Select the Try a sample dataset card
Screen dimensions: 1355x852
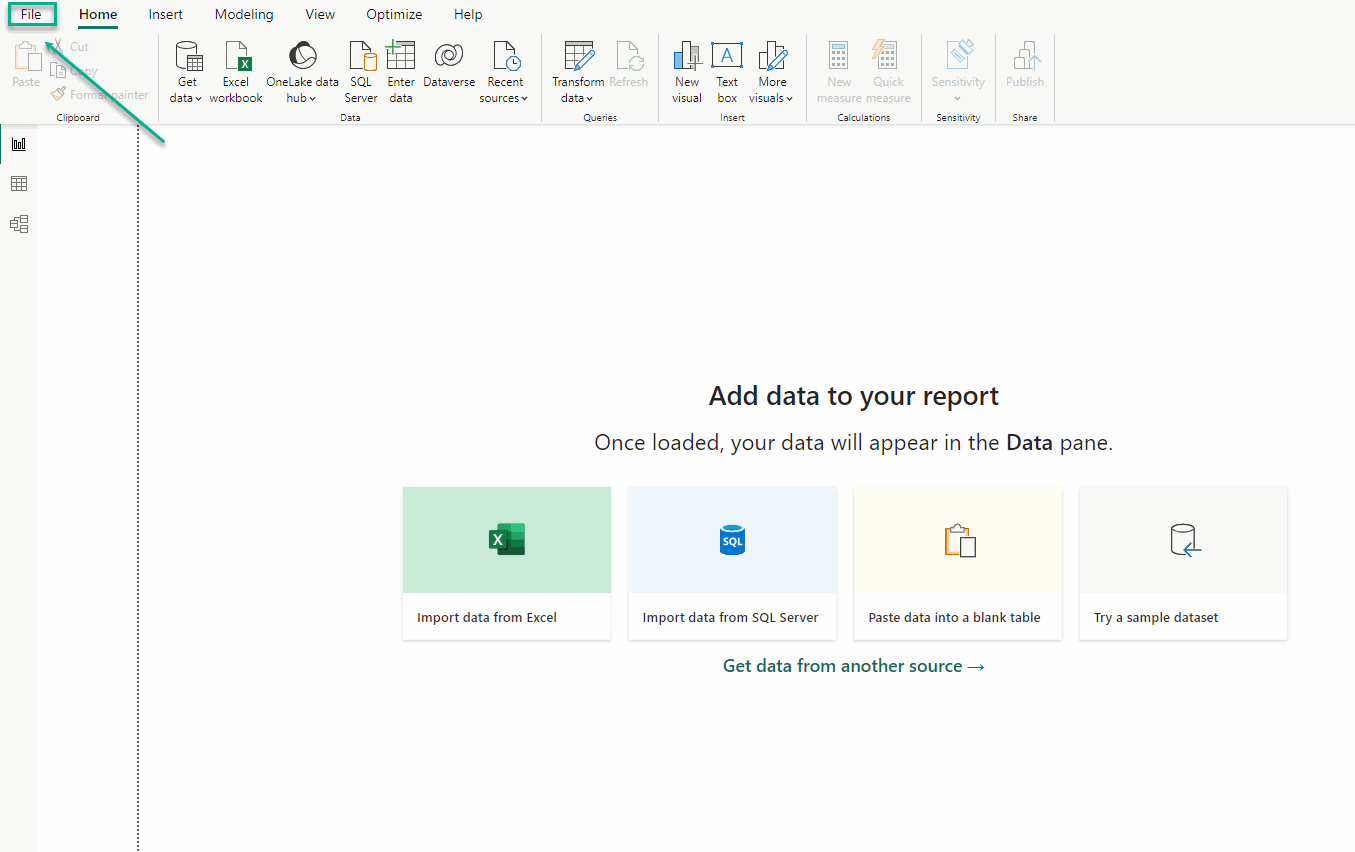pos(1183,563)
